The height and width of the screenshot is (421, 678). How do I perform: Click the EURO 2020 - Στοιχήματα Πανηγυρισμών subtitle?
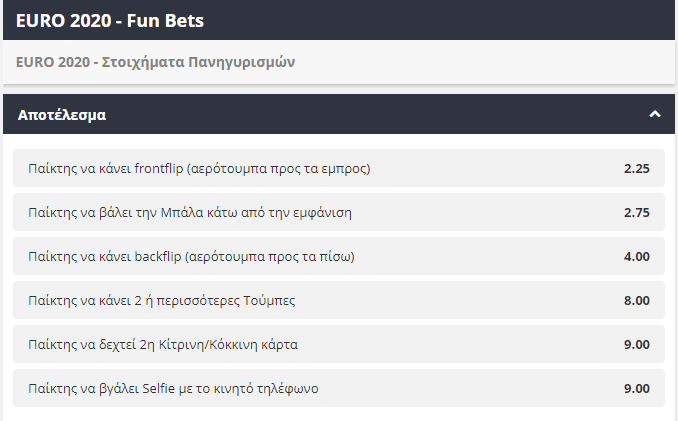coord(156,62)
